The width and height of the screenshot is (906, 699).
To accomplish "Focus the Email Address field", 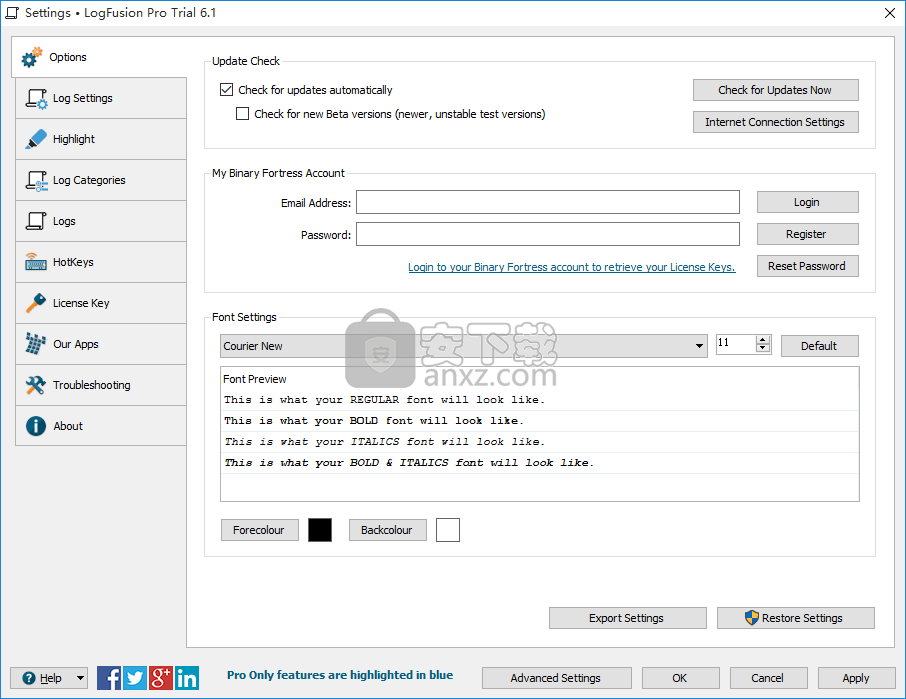I will click(x=548, y=202).
